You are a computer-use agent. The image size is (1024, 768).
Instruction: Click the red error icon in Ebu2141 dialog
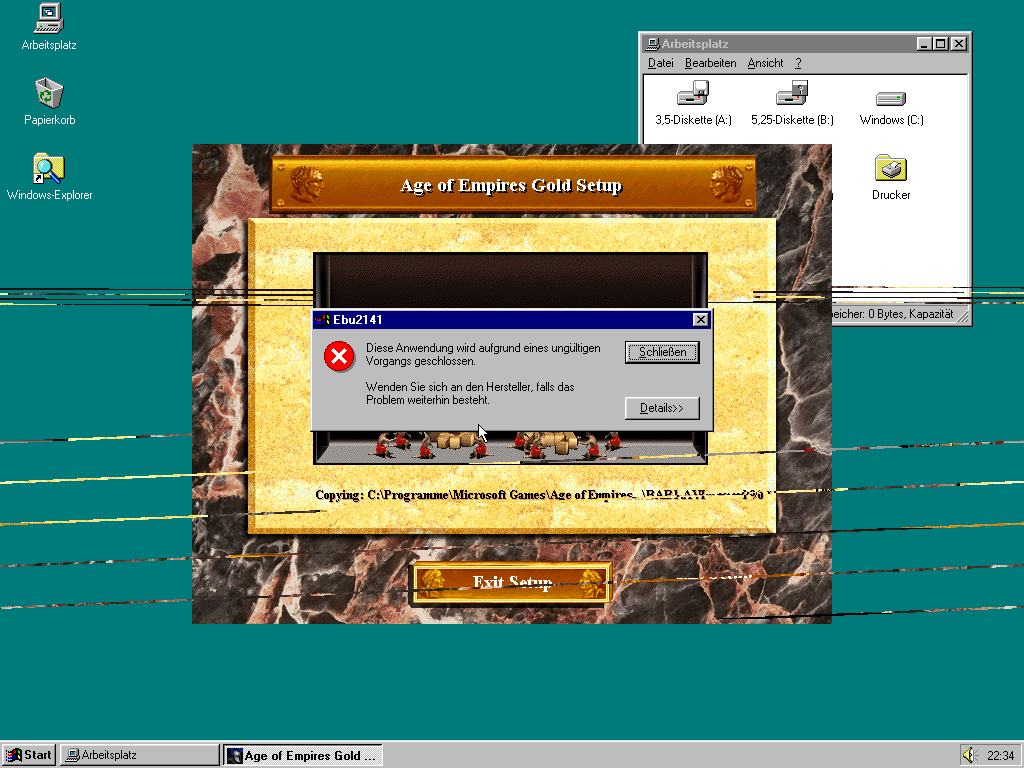click(340, 356)
